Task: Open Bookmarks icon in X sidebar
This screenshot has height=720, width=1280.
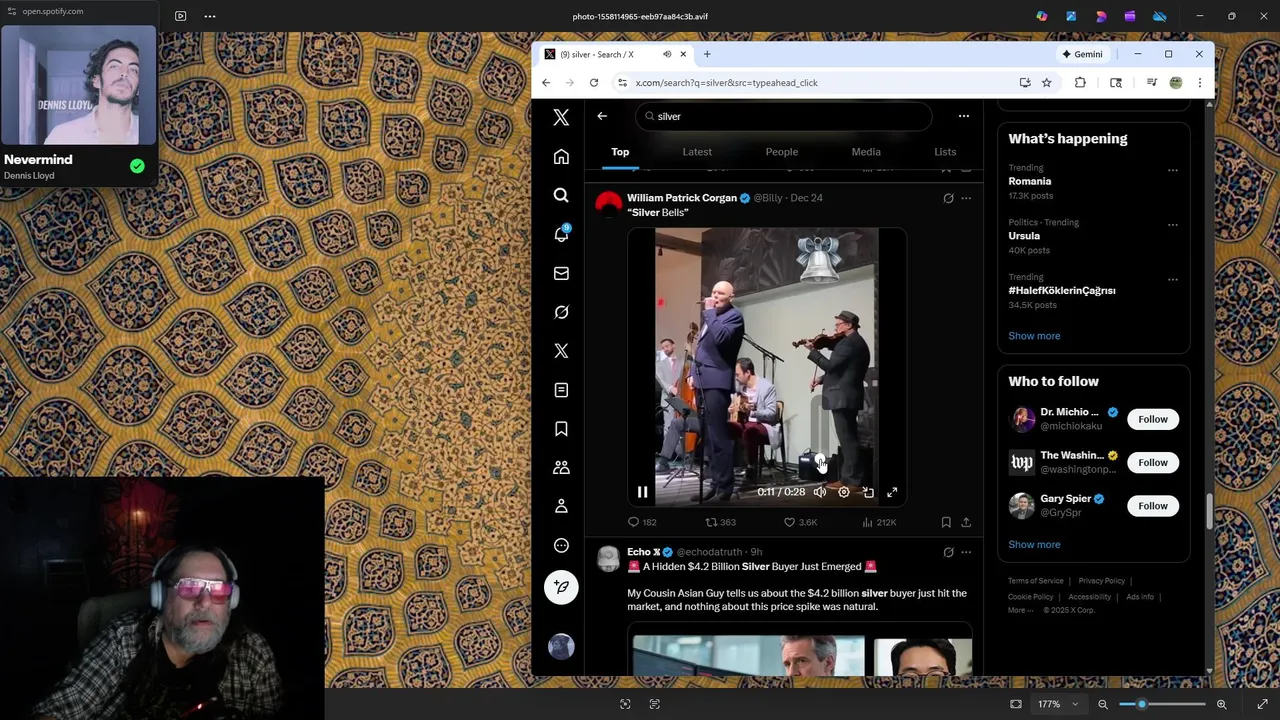Action: [x=561, y=429]
